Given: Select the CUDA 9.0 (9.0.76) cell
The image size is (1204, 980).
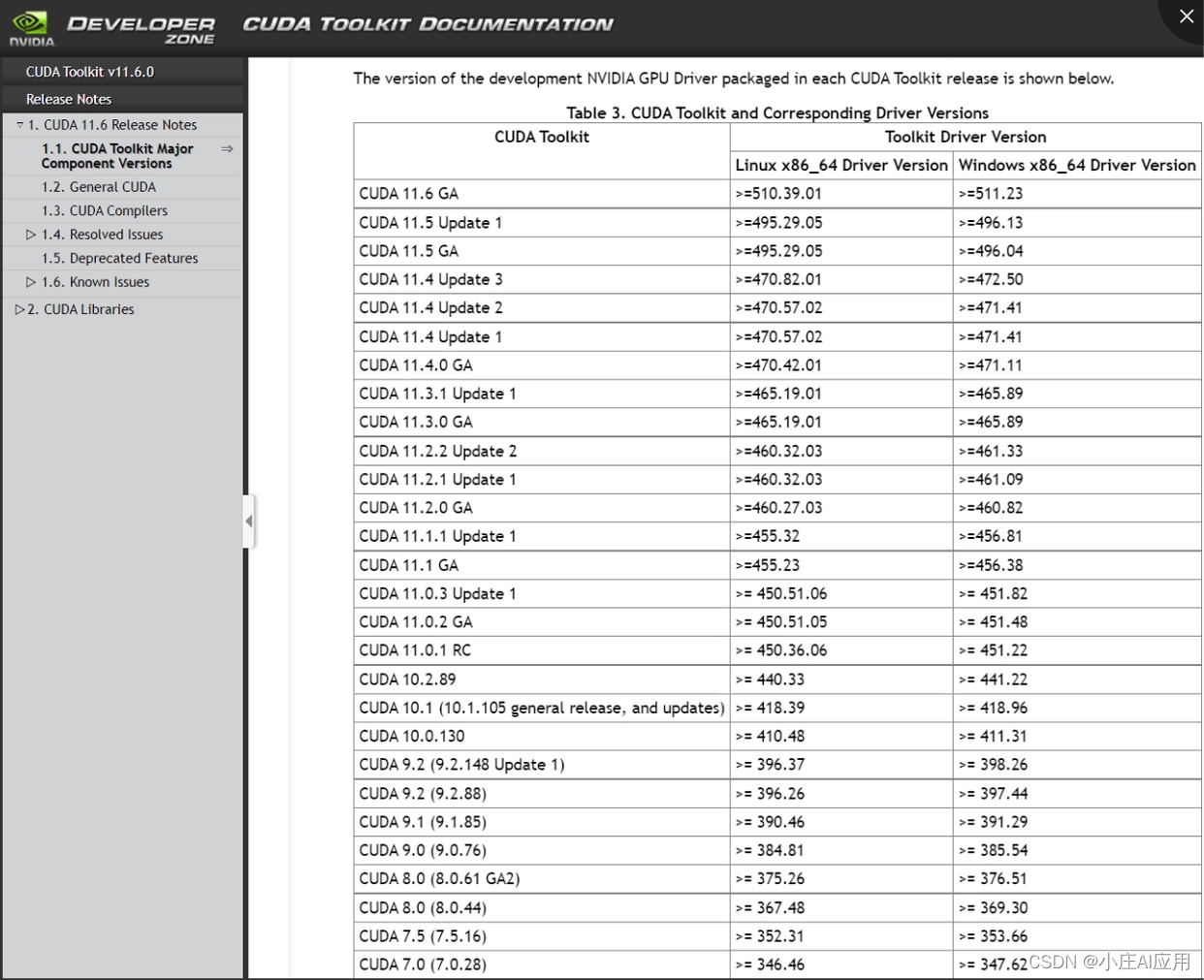Looking at the screenshot, I should [x=542, y=849].
